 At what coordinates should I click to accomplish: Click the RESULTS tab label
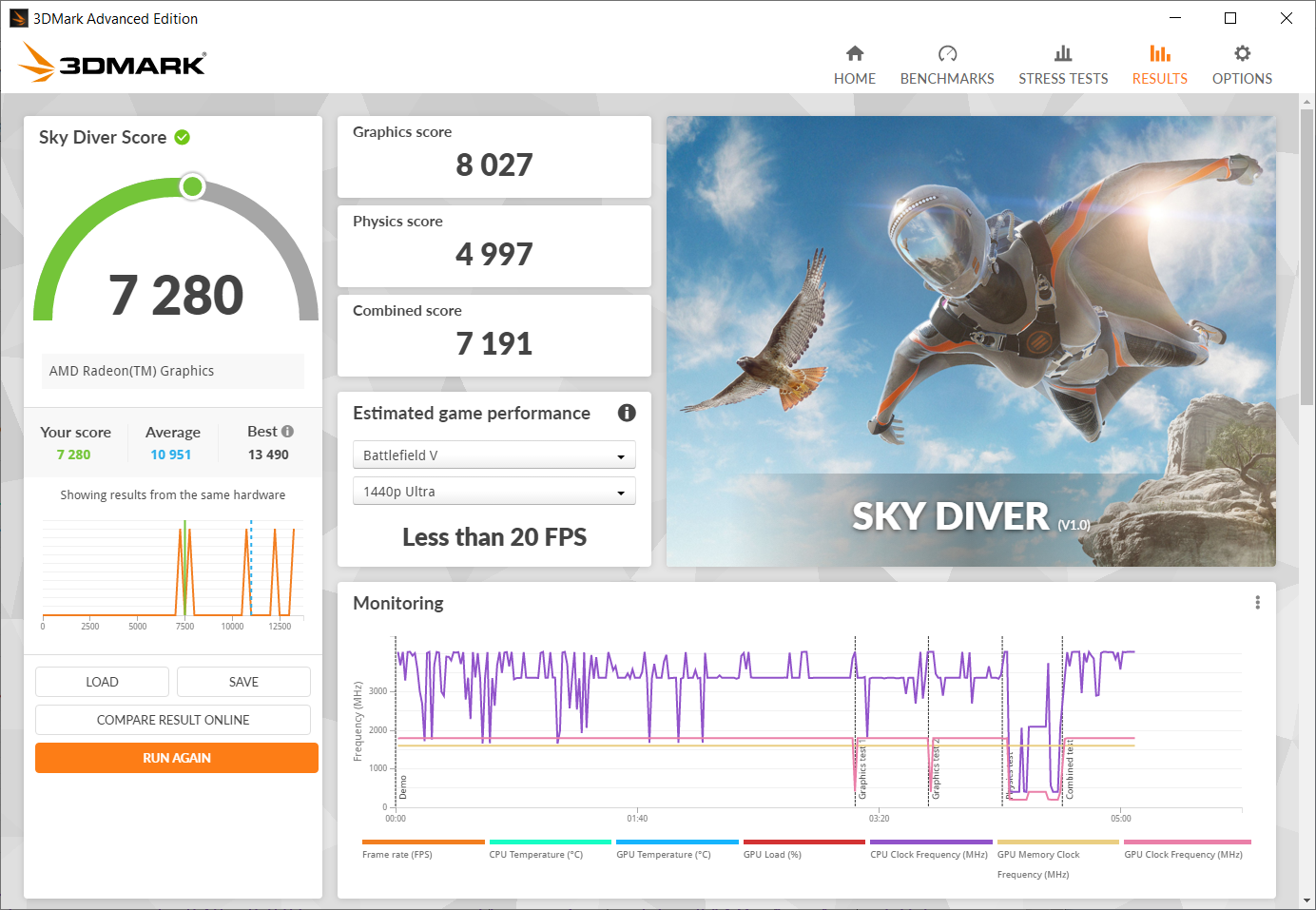point(1159,79)
